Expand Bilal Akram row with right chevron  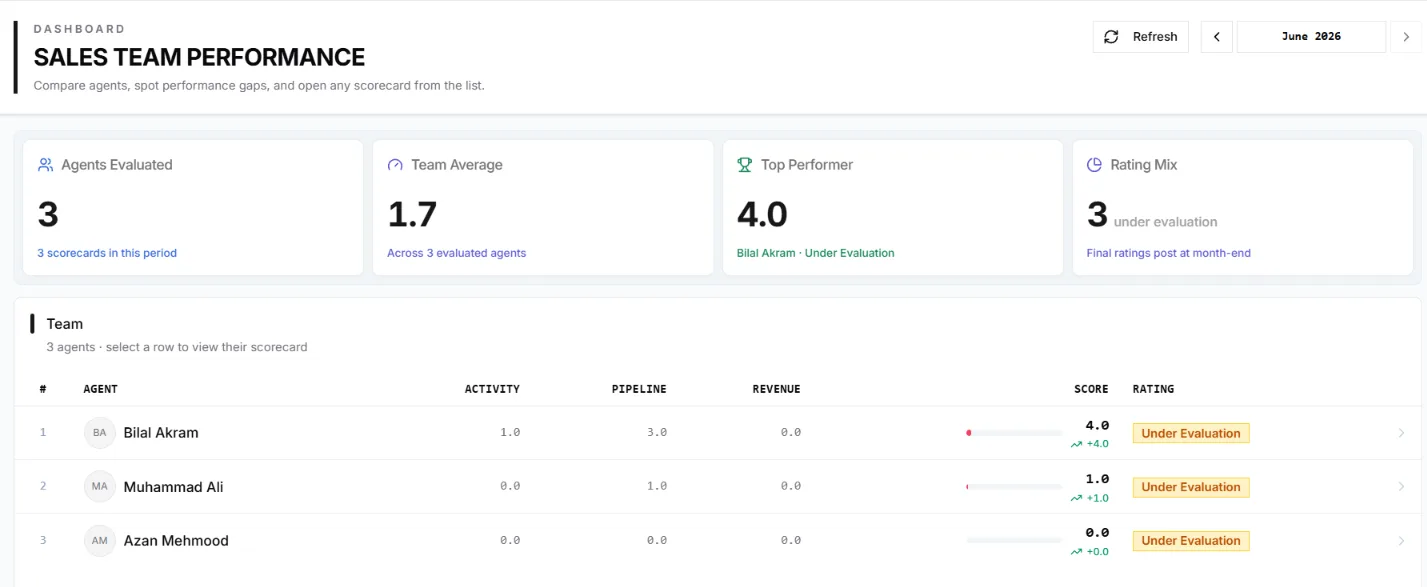point(1401,433)
